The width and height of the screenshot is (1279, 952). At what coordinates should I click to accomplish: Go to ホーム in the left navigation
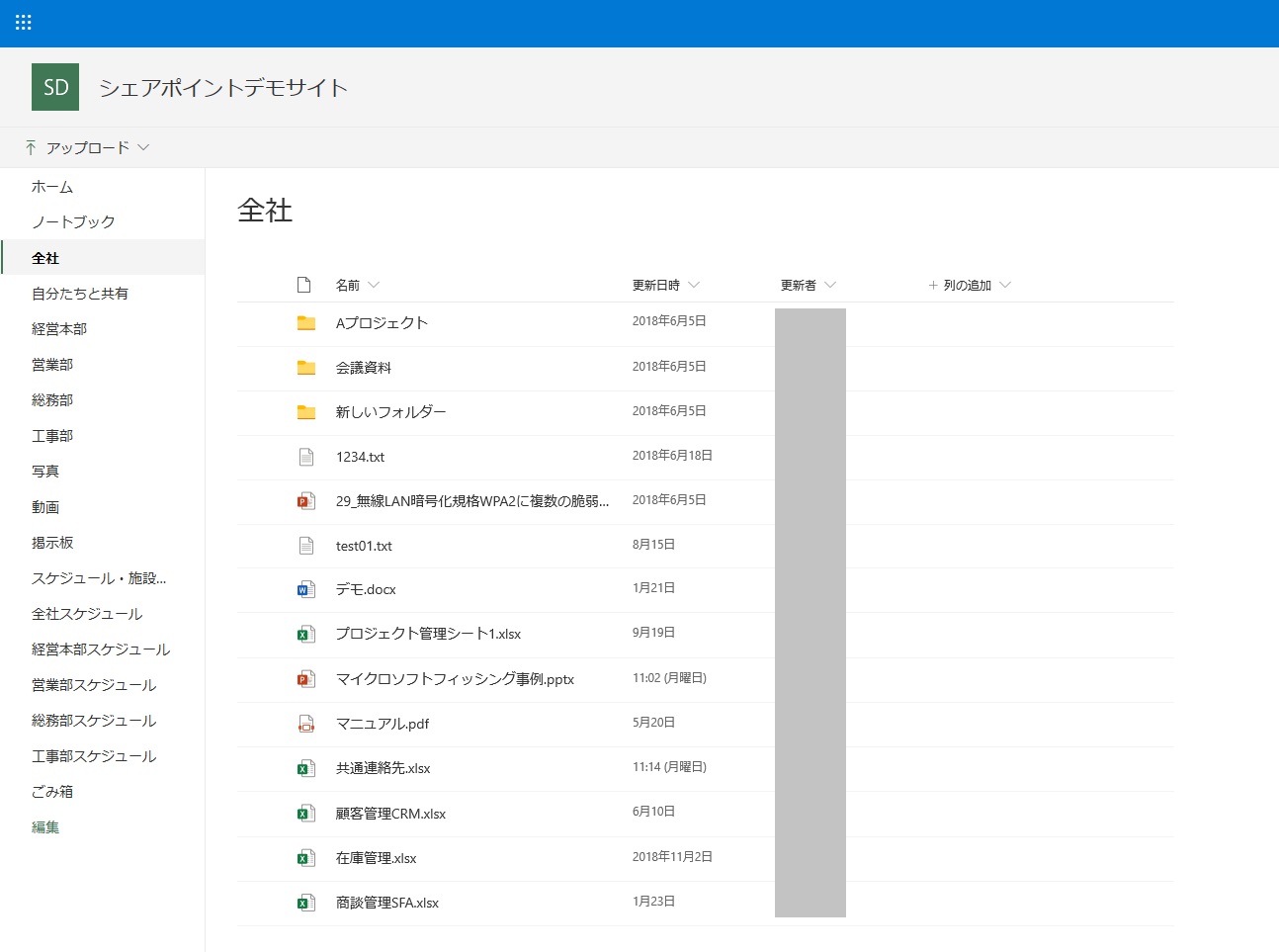click(x=52, y=187)
